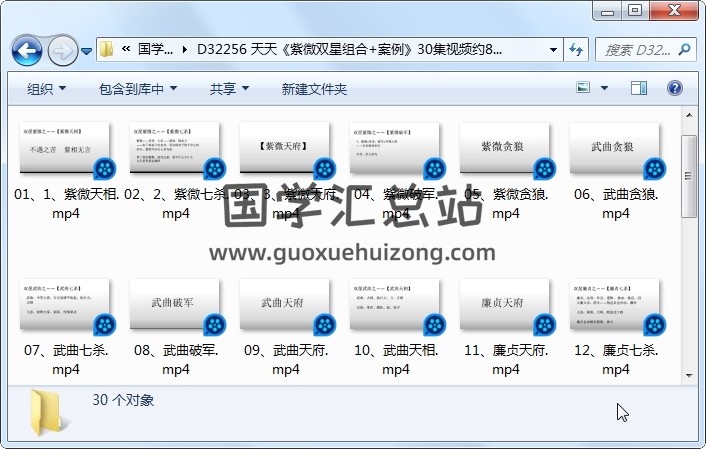The image size is (706, 449).
Task: Click the change view icon
Action: tap(585, 89)
